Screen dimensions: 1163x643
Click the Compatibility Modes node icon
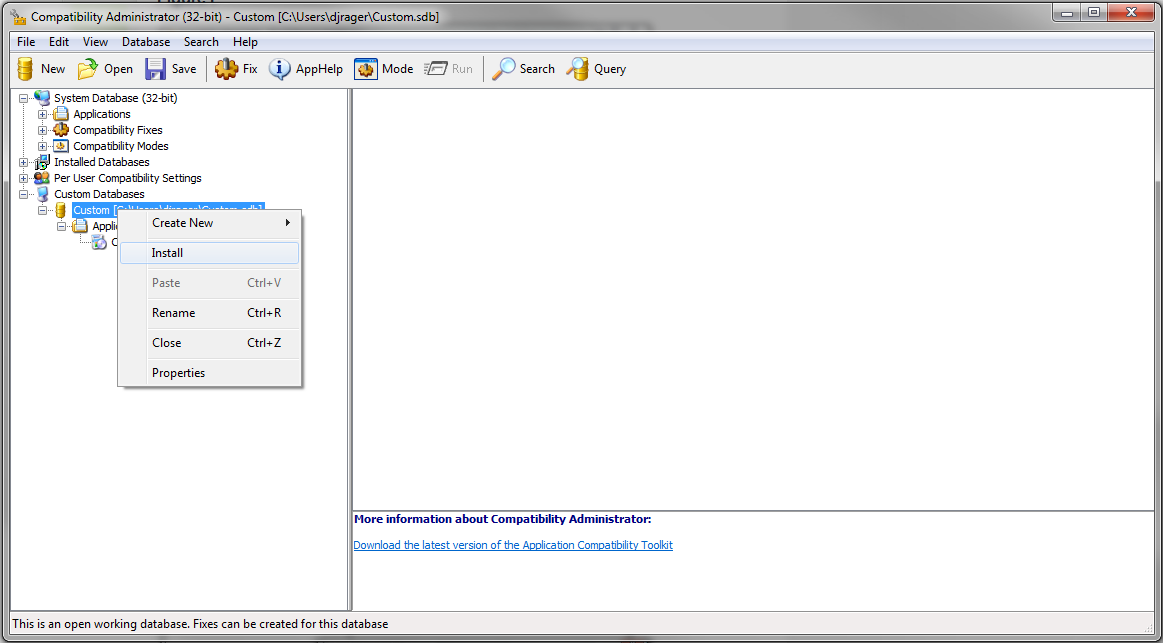point(61,146)
